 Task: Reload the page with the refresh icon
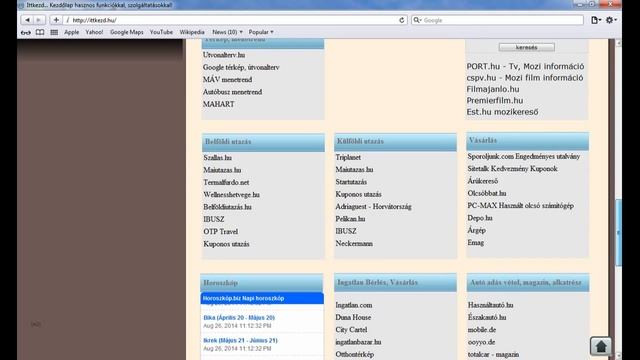click(x=402, y=20)
